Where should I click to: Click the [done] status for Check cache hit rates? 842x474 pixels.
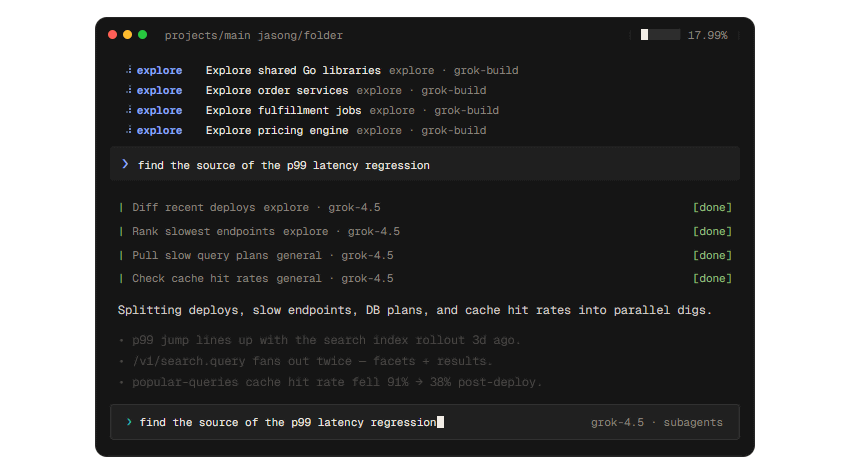coord(712,278)
